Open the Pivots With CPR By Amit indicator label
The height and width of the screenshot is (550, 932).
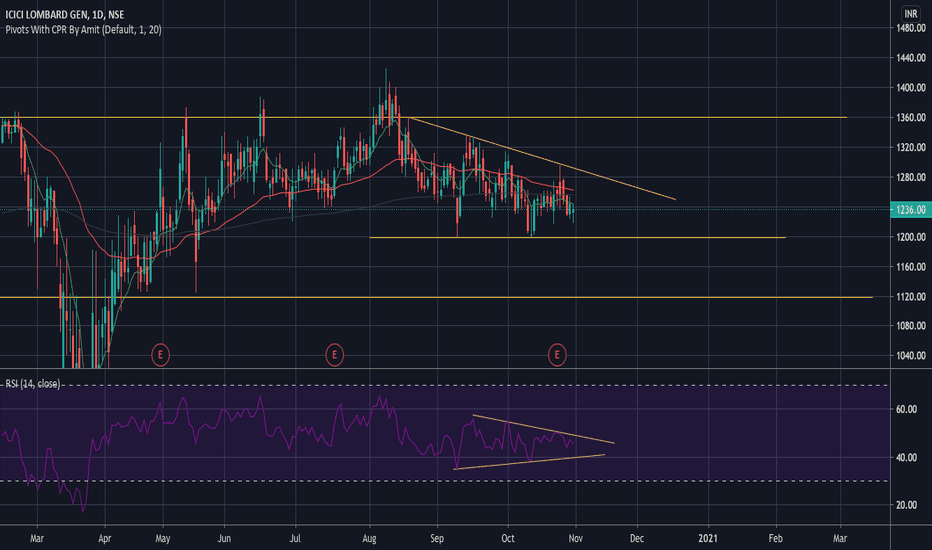click(x=83, y=30)
